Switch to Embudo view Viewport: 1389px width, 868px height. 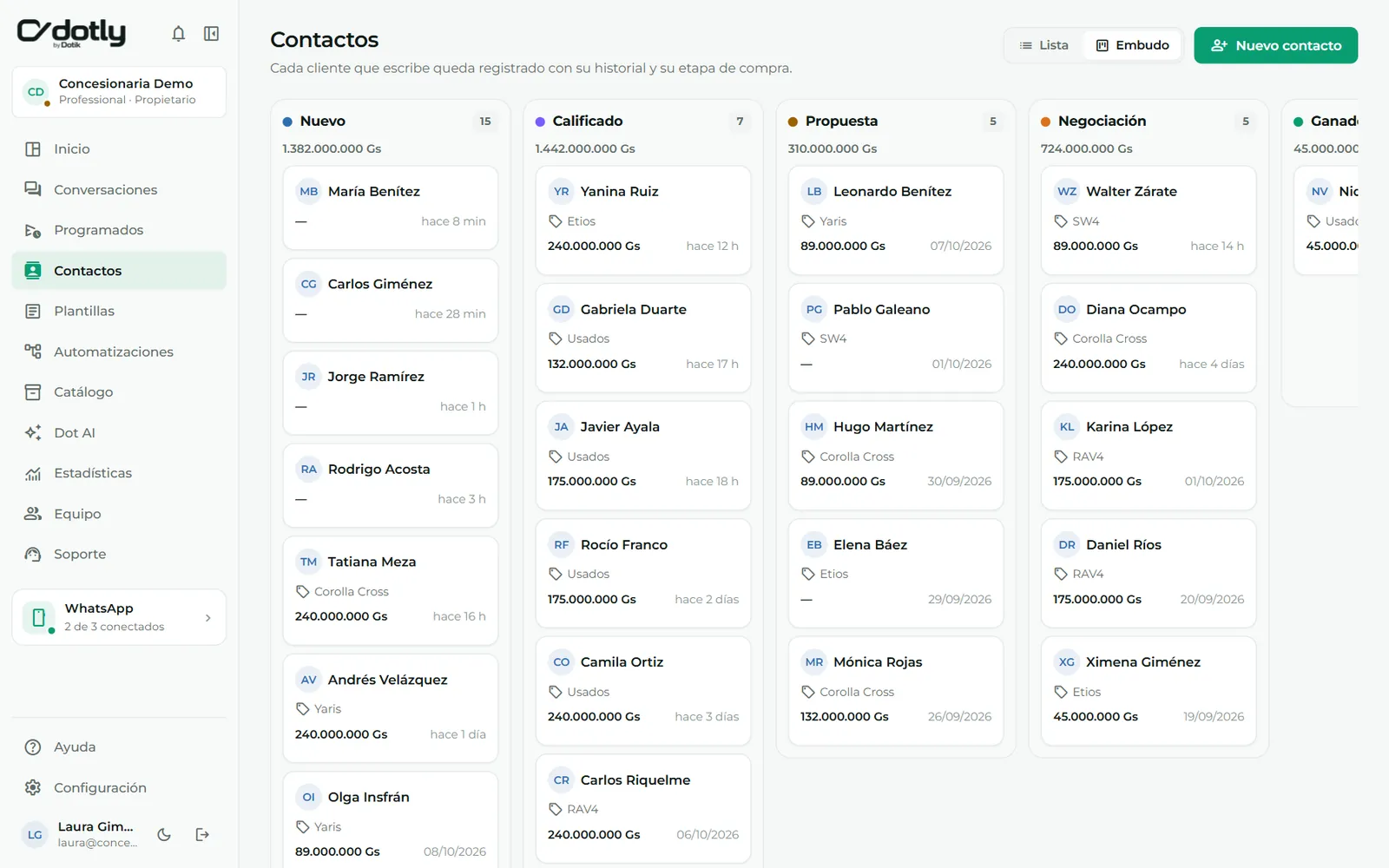(1133, 45)
